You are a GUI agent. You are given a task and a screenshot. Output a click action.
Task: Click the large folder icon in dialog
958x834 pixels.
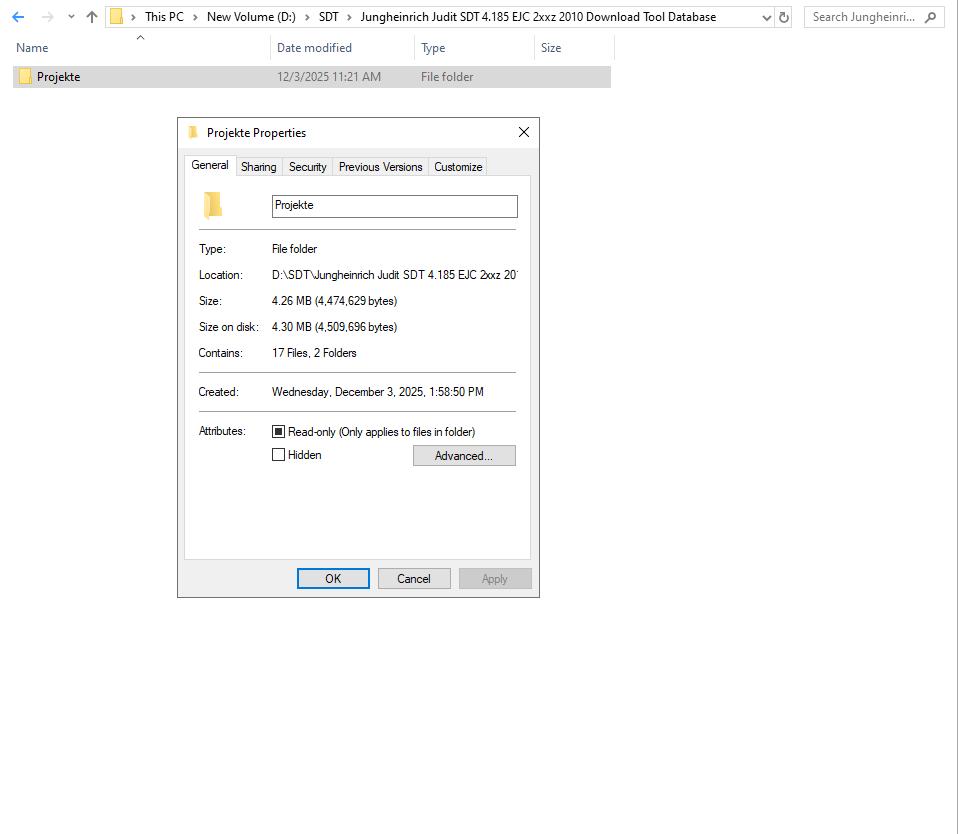[x=212, y=205]
